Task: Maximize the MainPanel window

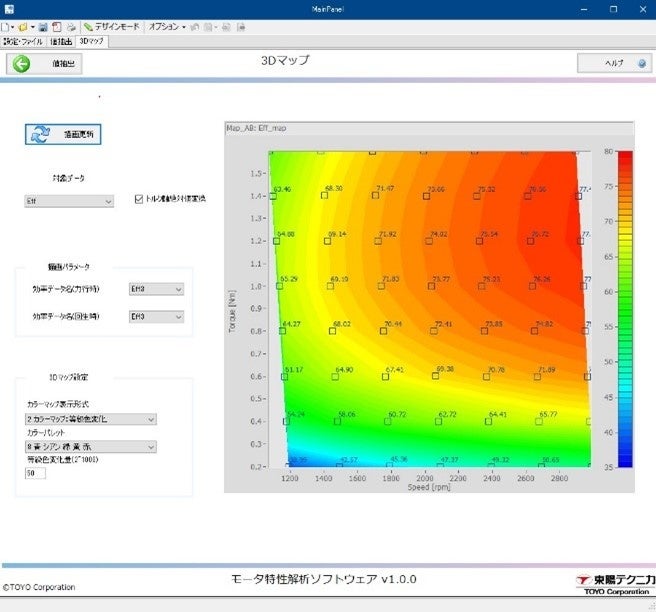Action: click(x=613, y=9)
